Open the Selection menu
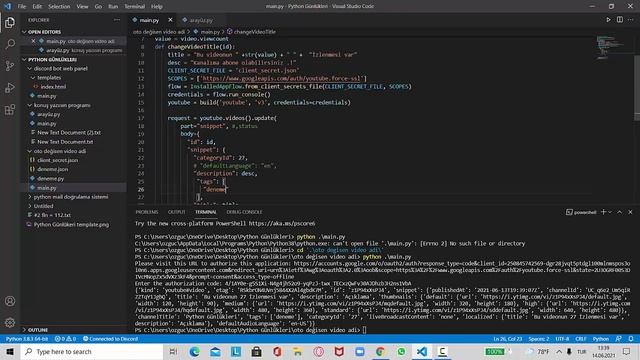This screenshot has height=360, width=640. (x=59, y=7)
